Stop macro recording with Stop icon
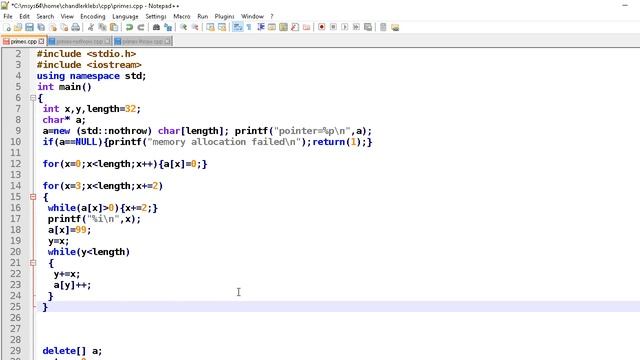Screen dimensions: 640x360 333,27
